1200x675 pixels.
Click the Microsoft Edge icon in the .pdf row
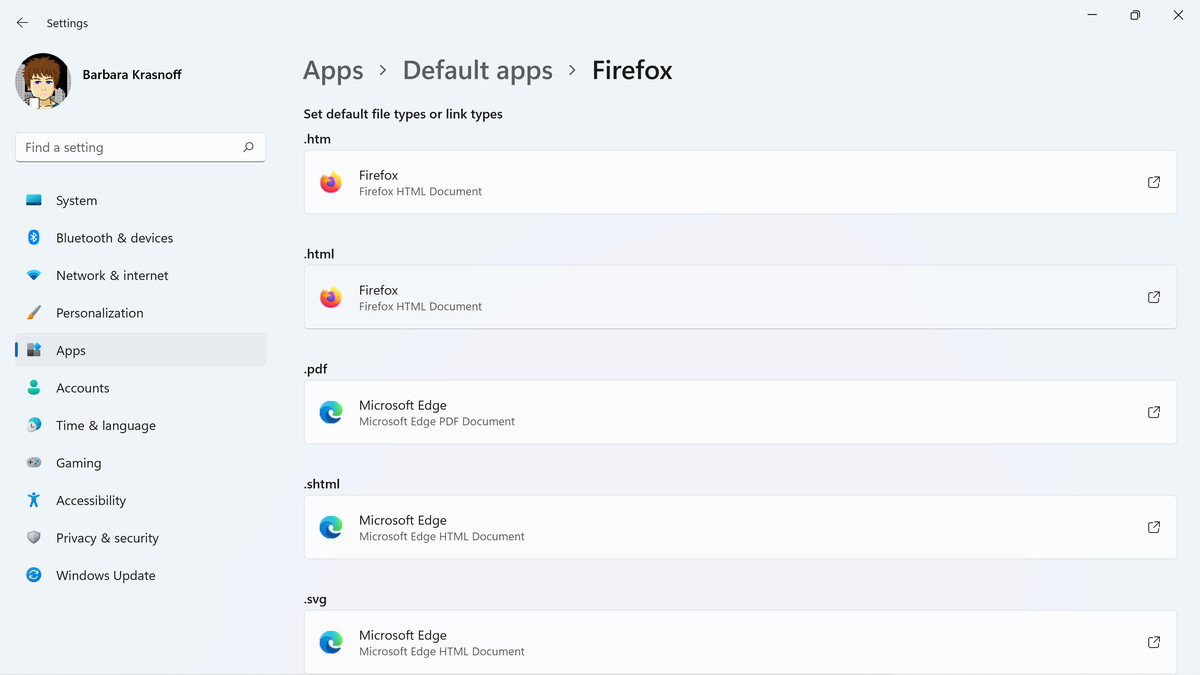[330, 412]
